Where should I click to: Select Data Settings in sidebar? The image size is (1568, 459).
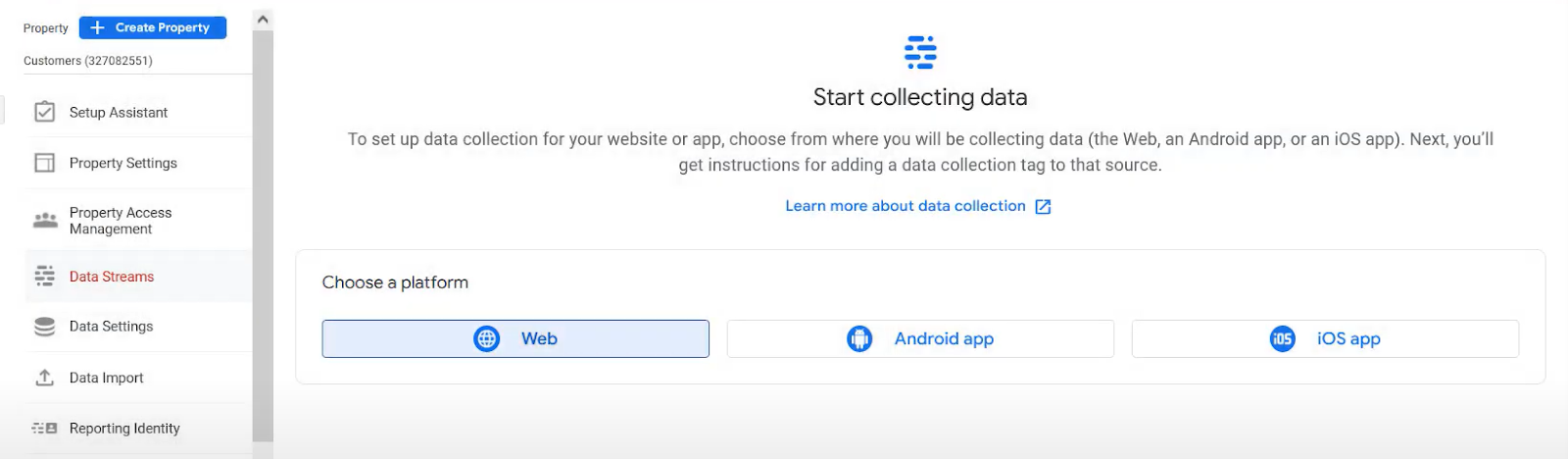[112, 327]
